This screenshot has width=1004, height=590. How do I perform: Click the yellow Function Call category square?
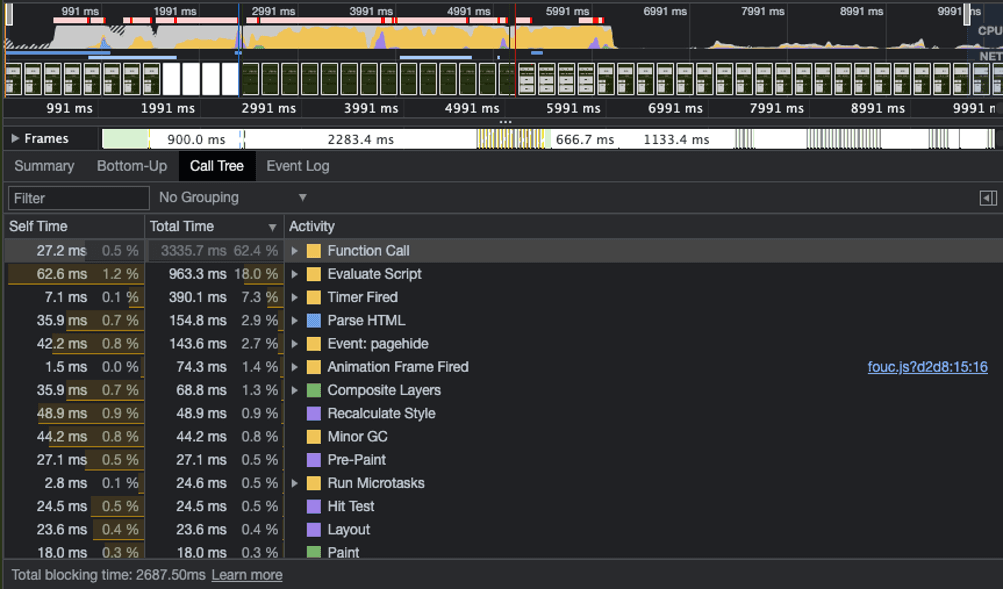(x=314, y=251)
